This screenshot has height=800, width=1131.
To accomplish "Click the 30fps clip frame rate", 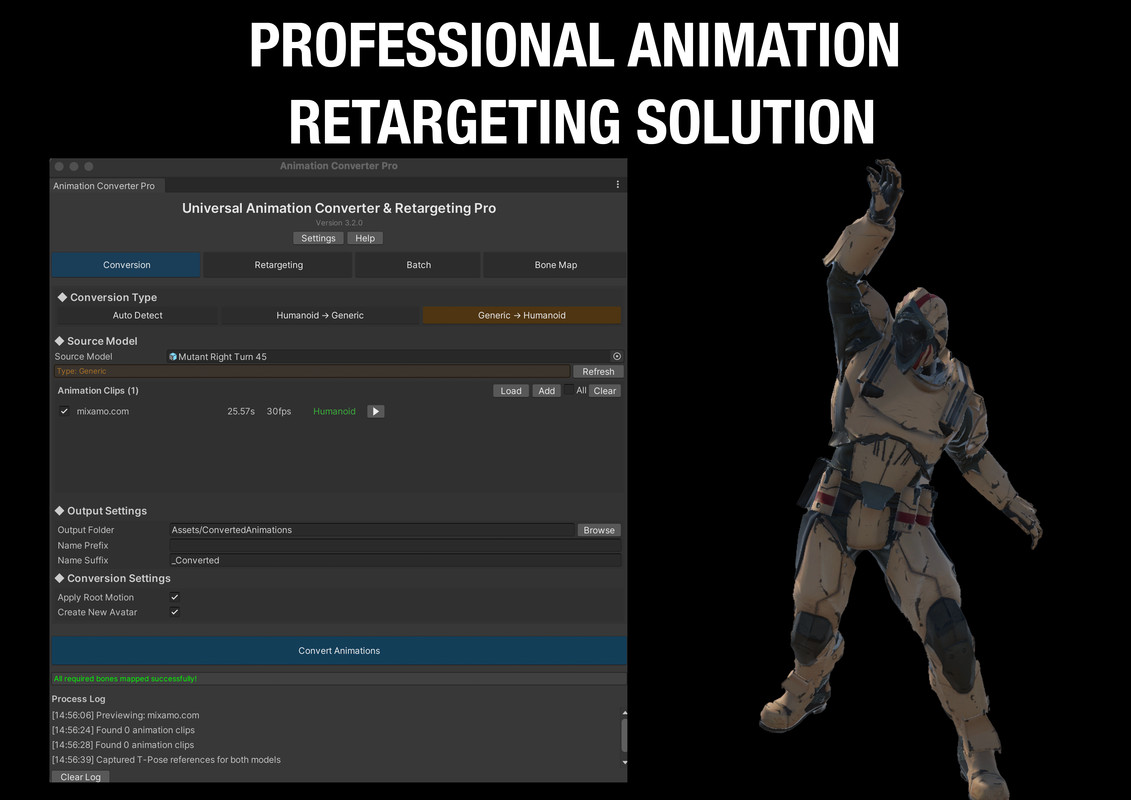I will pyautogui.click(x=278, y=411).
